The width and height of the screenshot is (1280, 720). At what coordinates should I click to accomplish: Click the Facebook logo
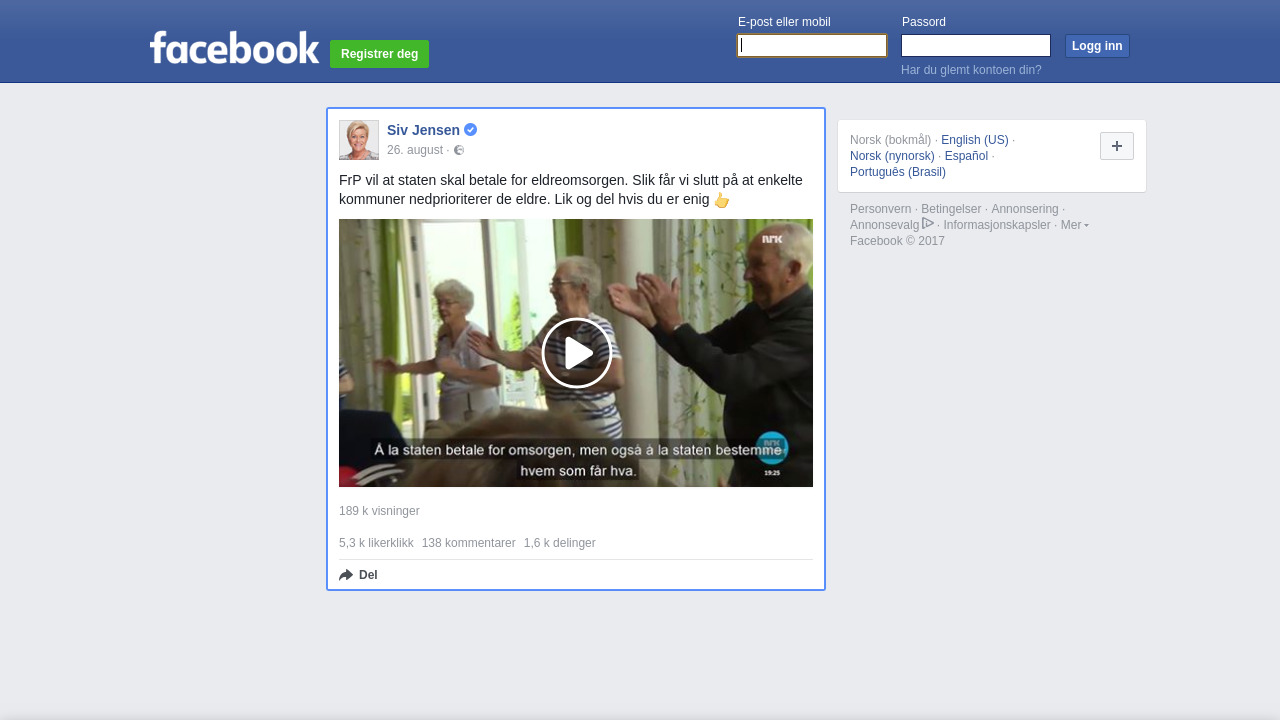tap(234, 47)
